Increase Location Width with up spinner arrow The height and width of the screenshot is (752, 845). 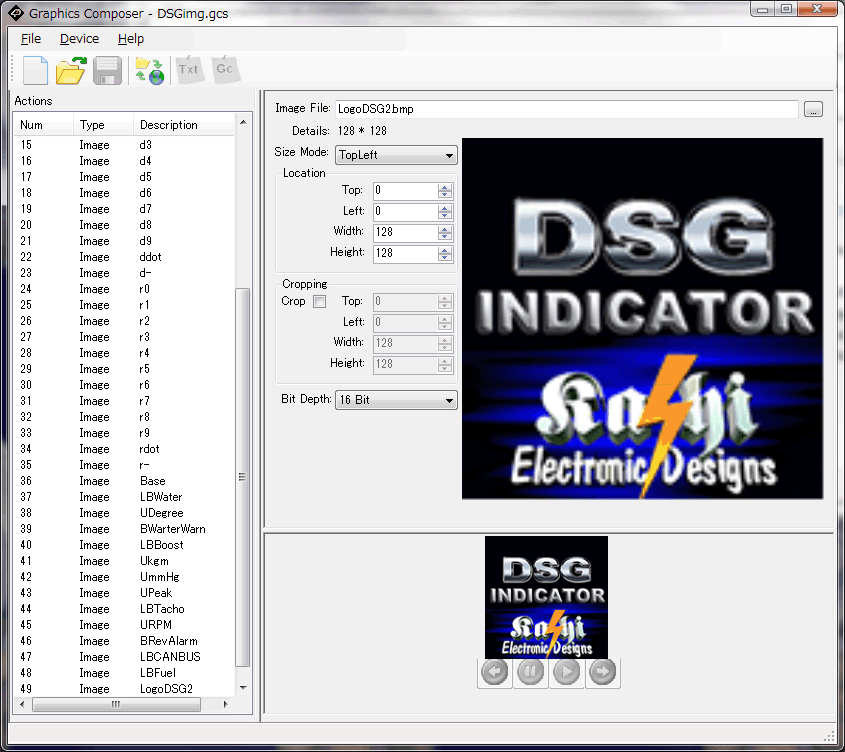[x=445, y=229]
